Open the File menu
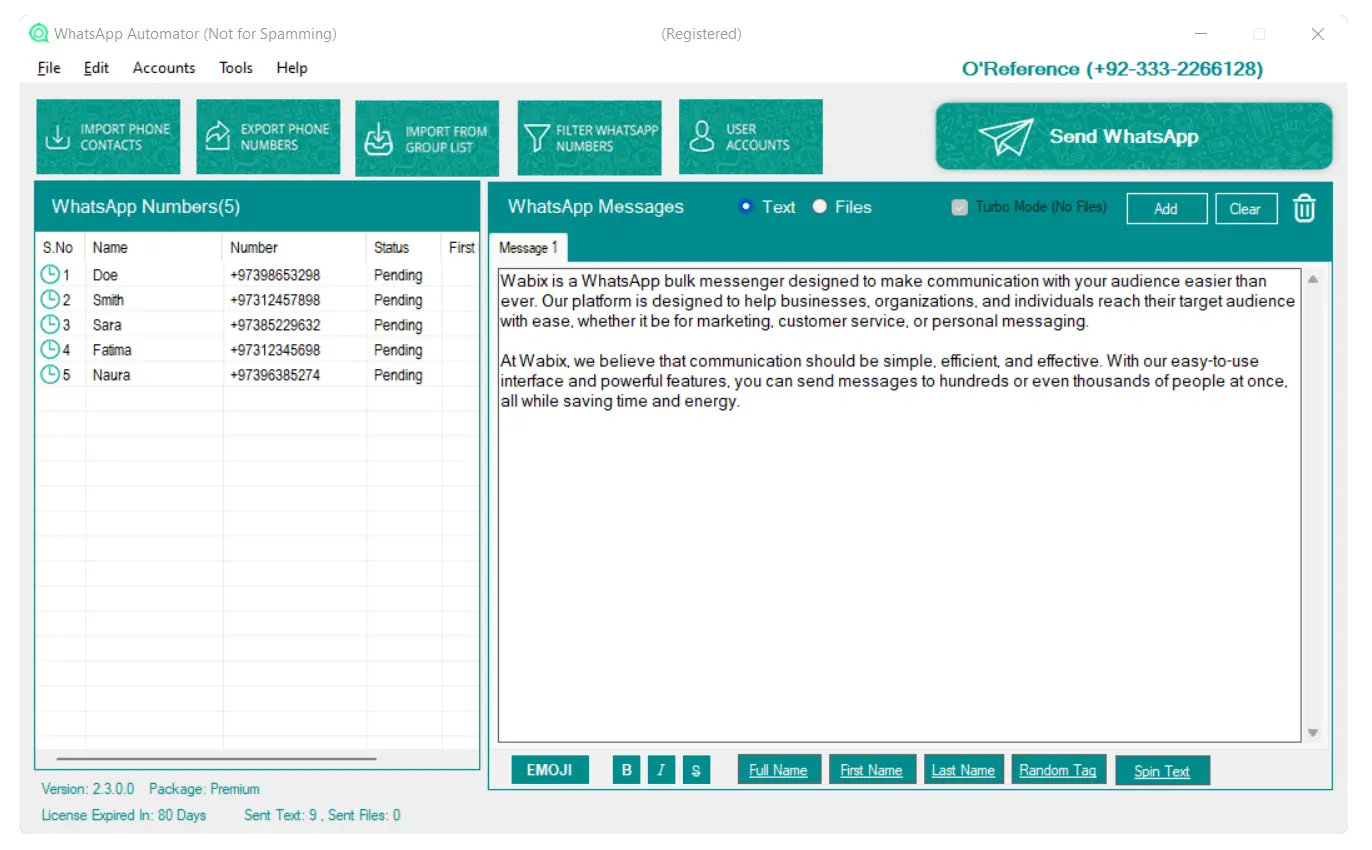This screenshot has width=1372, height=850. pyautogui.click(x=49, y=68)
